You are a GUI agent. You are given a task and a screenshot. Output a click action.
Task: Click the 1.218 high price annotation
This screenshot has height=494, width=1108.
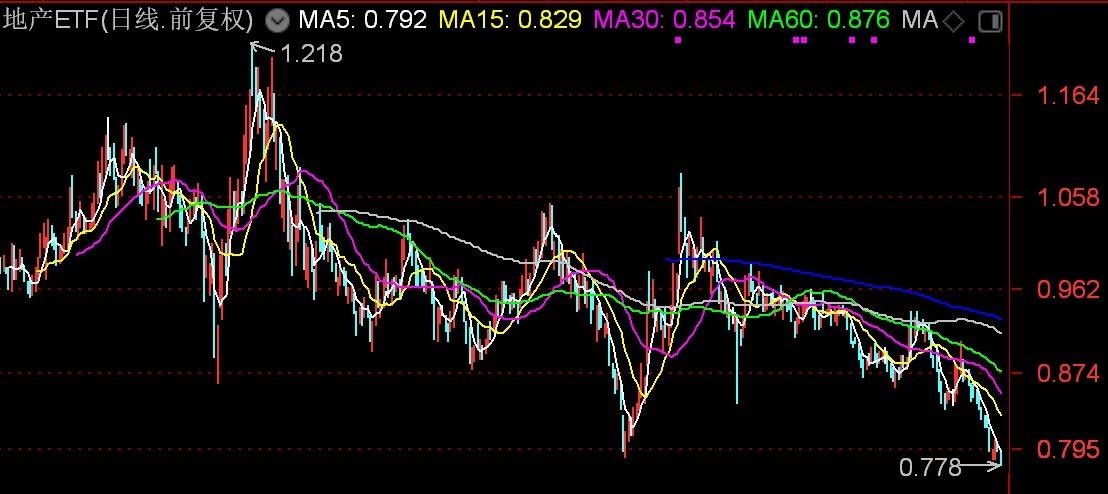point(312,53)
